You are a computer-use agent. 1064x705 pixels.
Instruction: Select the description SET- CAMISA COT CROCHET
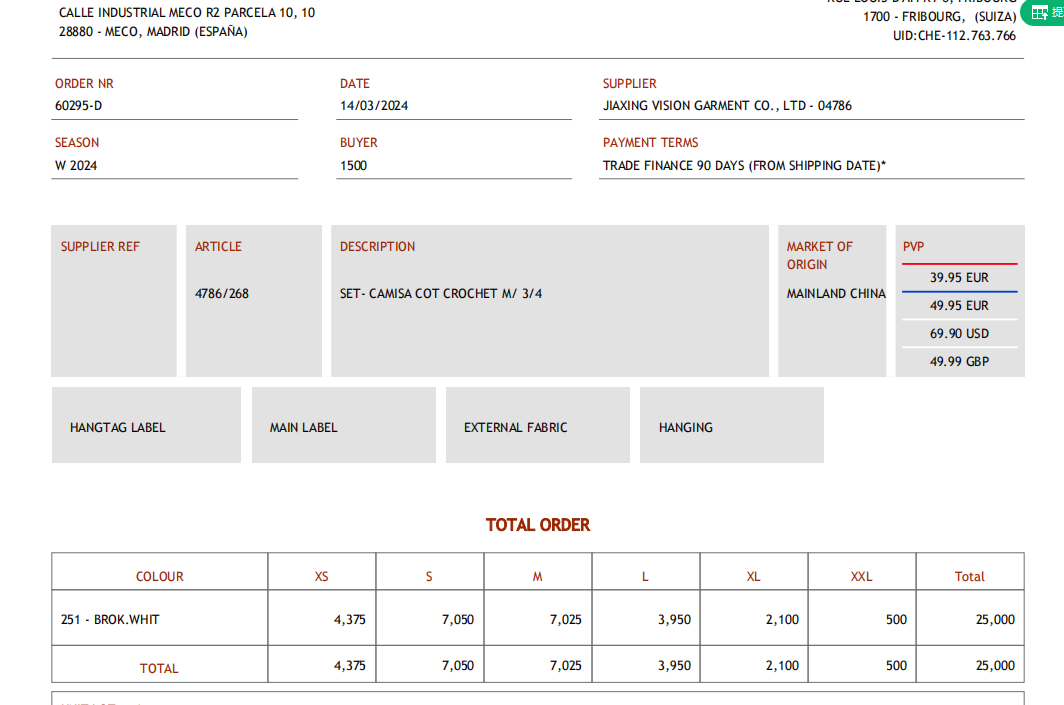(441, 294)
